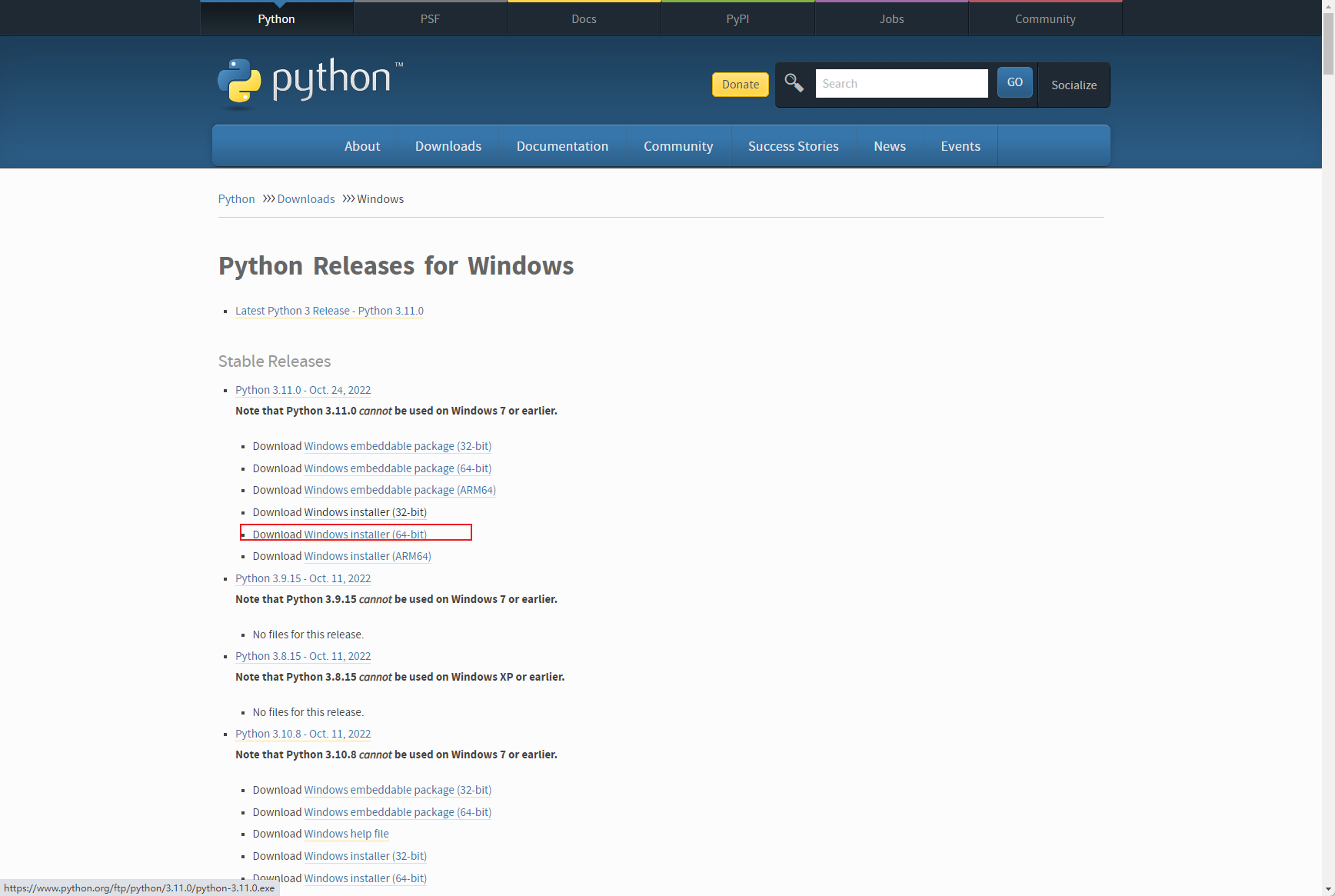
Task: Switch to the PyPI top tab
Action: 737,19
